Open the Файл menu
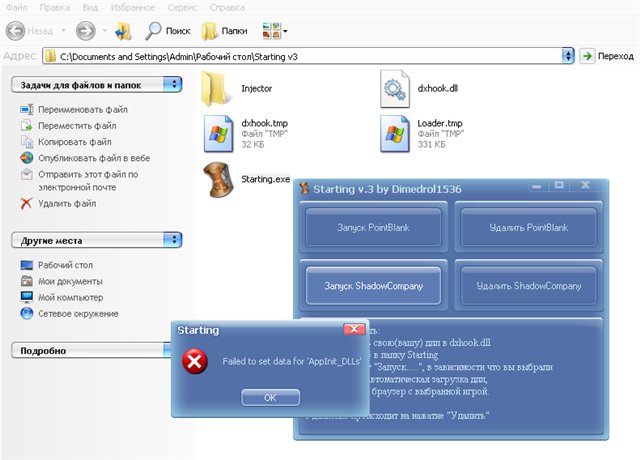 [16, 7]
